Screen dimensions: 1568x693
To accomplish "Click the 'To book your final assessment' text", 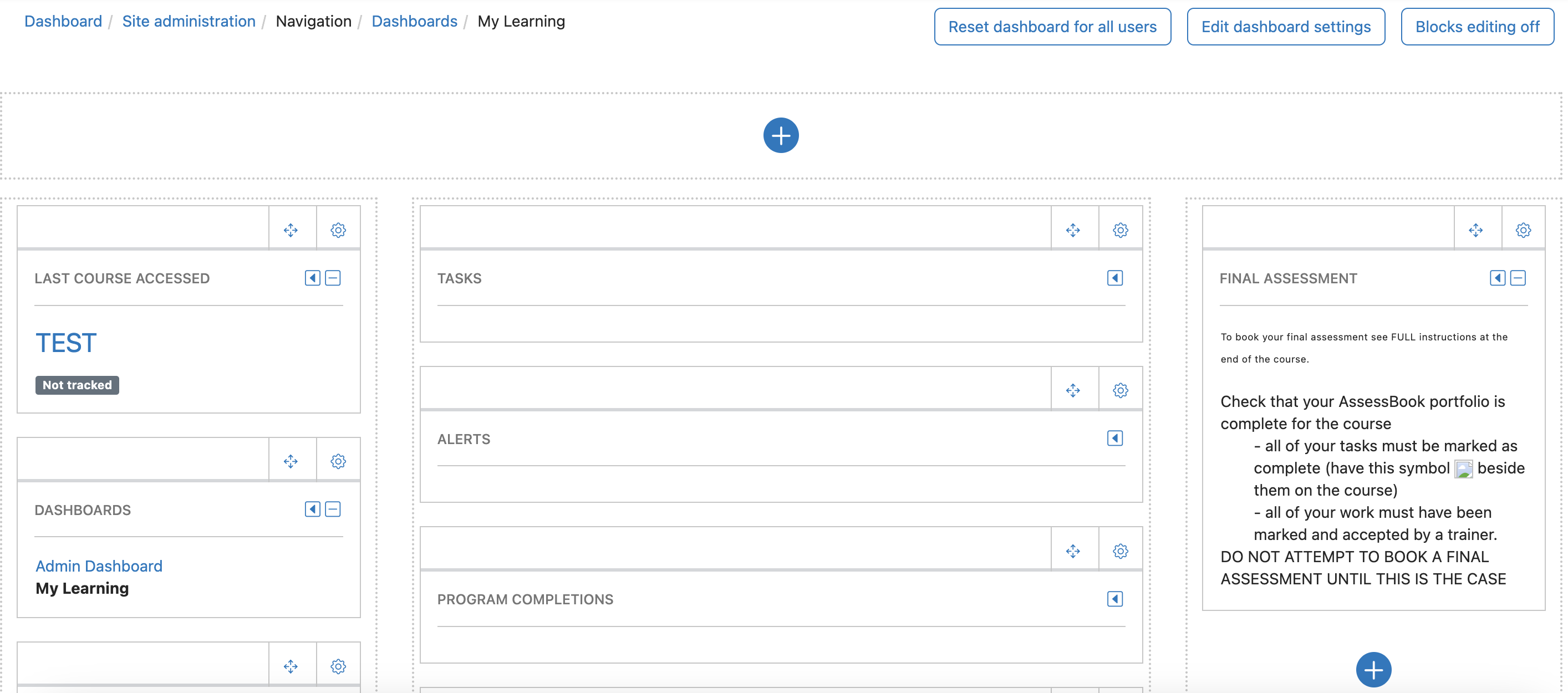I will [x=1364, y=348].
